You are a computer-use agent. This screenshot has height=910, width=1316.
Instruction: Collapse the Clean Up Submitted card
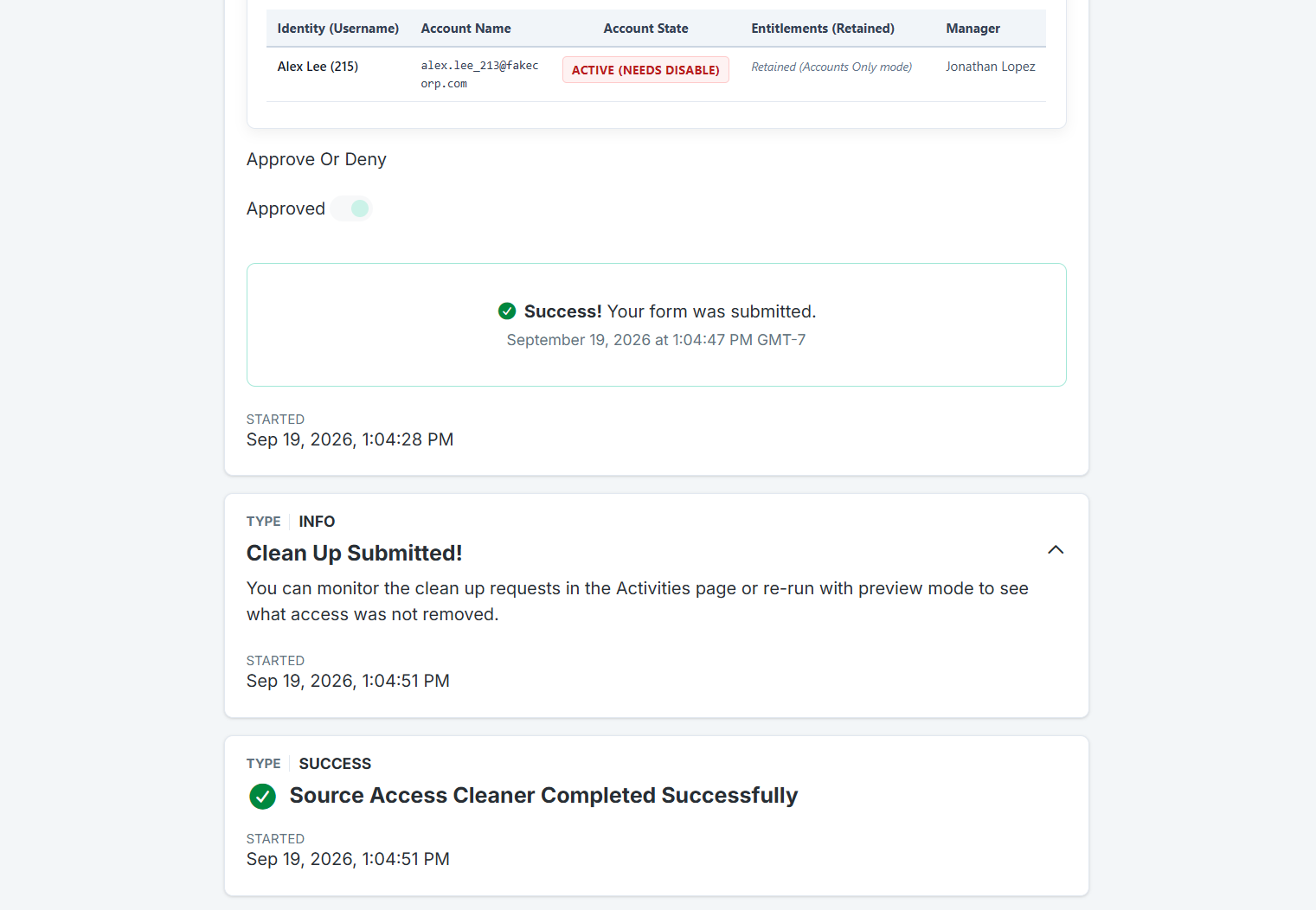click(x=1056, y=550)
